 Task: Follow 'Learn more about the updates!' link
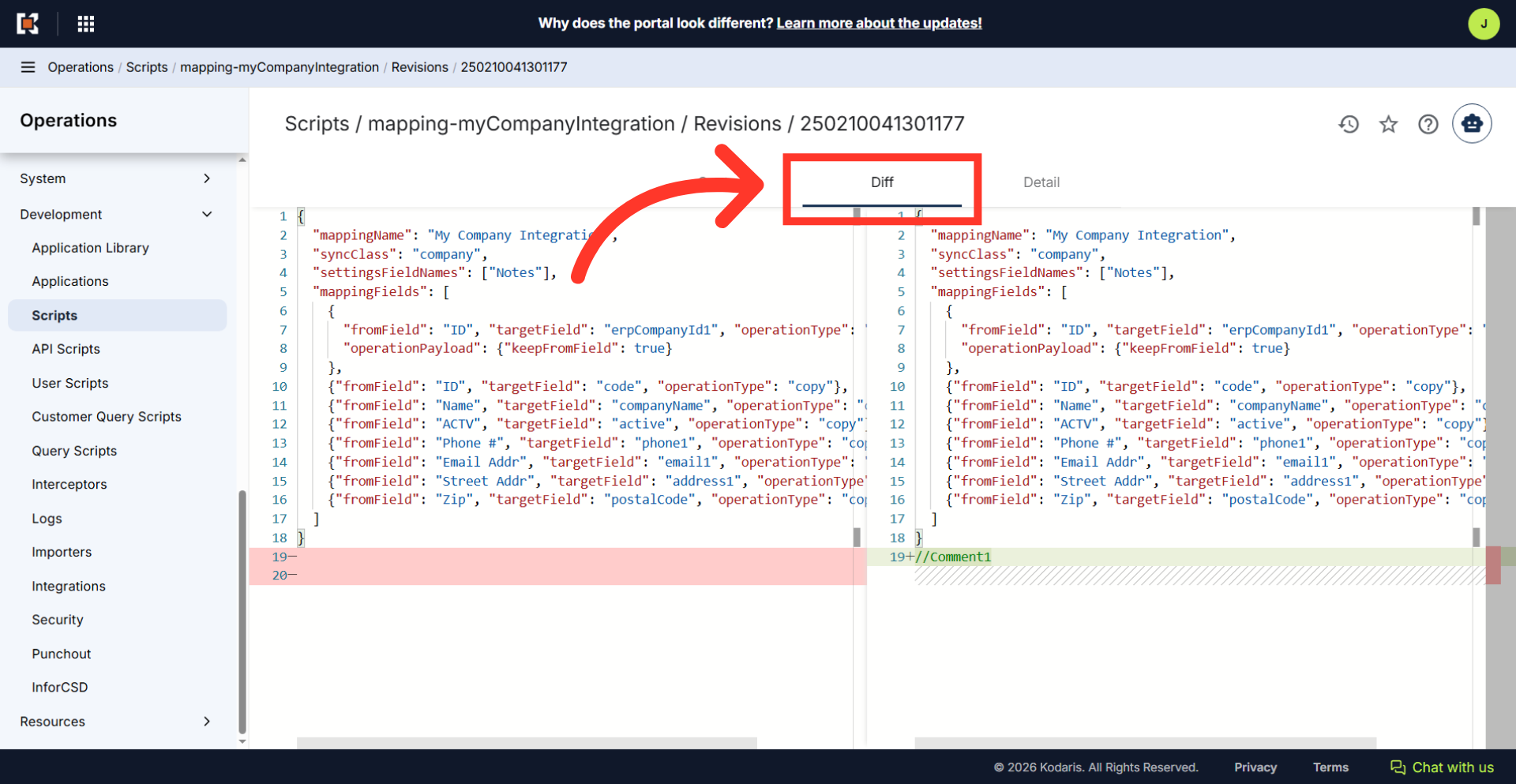(879, 23)
